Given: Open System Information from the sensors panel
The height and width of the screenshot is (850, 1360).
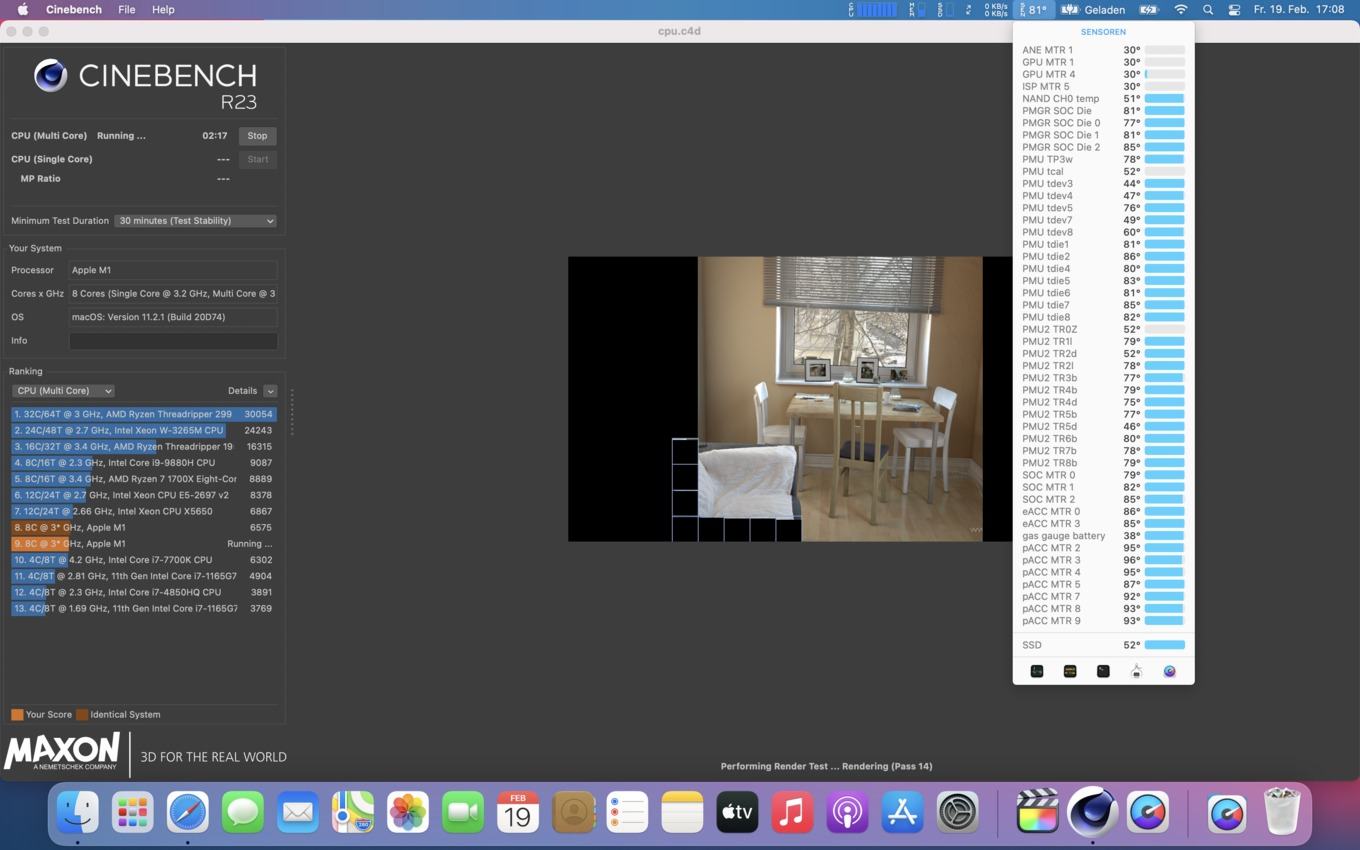Looking at the screenshot, I should pyautogui.click(x=1136, y=671).
